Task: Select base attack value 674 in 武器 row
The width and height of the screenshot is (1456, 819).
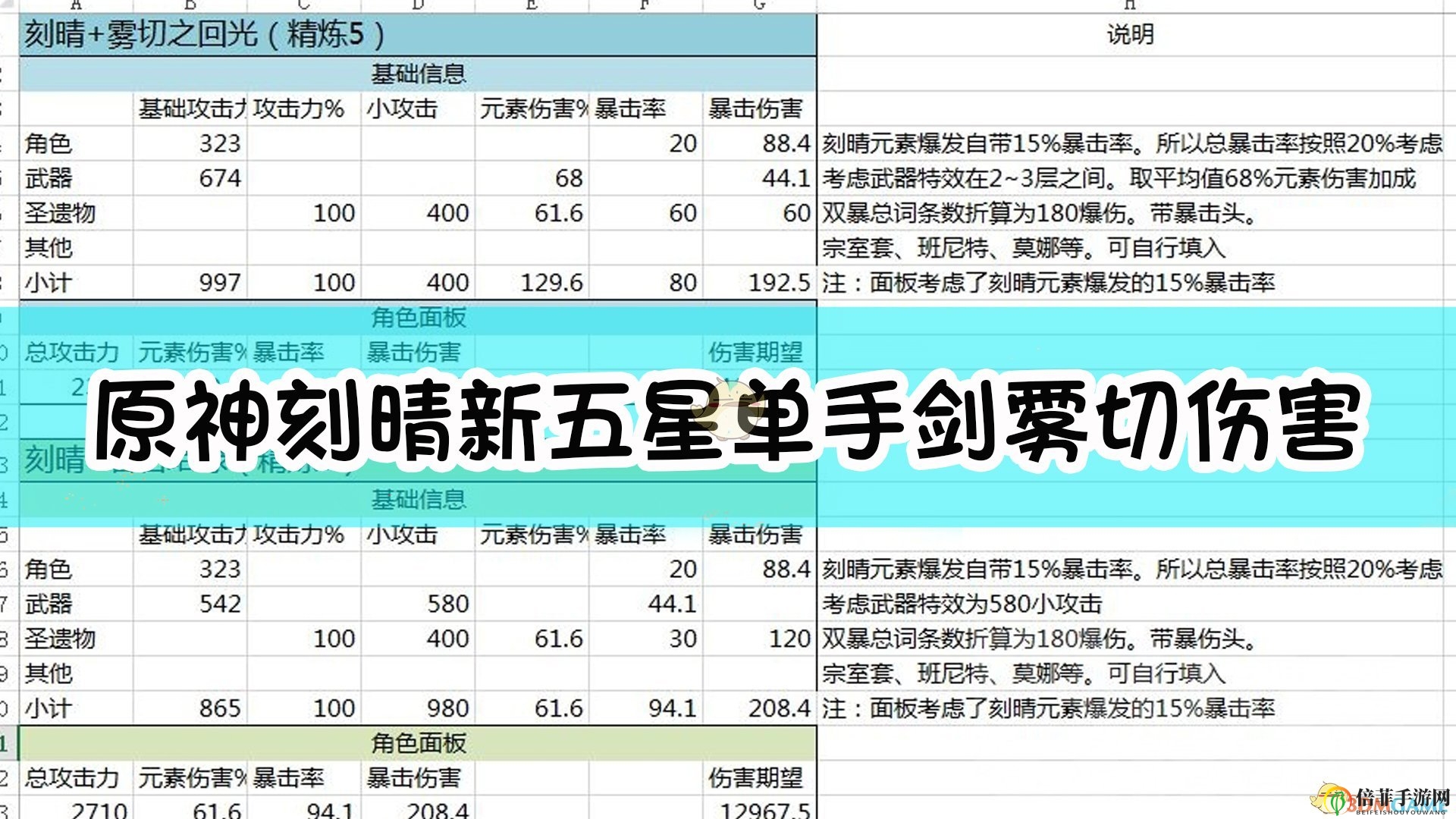Action: (x=190, y=179)
